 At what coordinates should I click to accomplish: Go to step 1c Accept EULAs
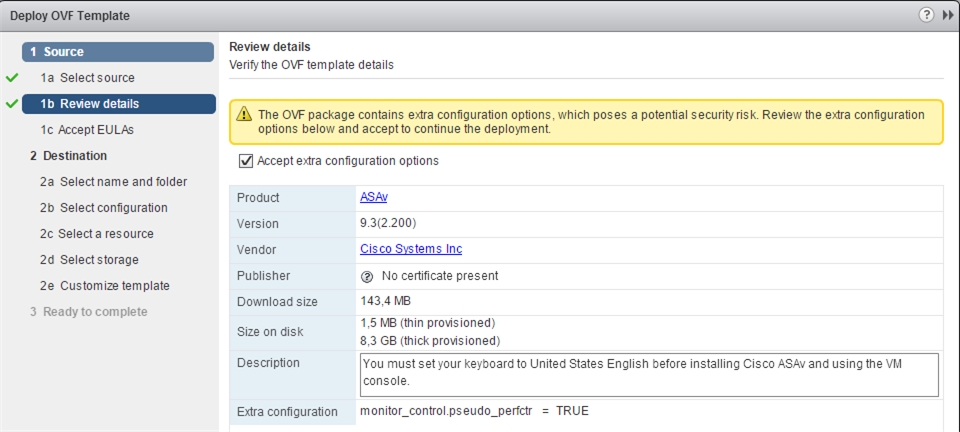pos(87,130)
